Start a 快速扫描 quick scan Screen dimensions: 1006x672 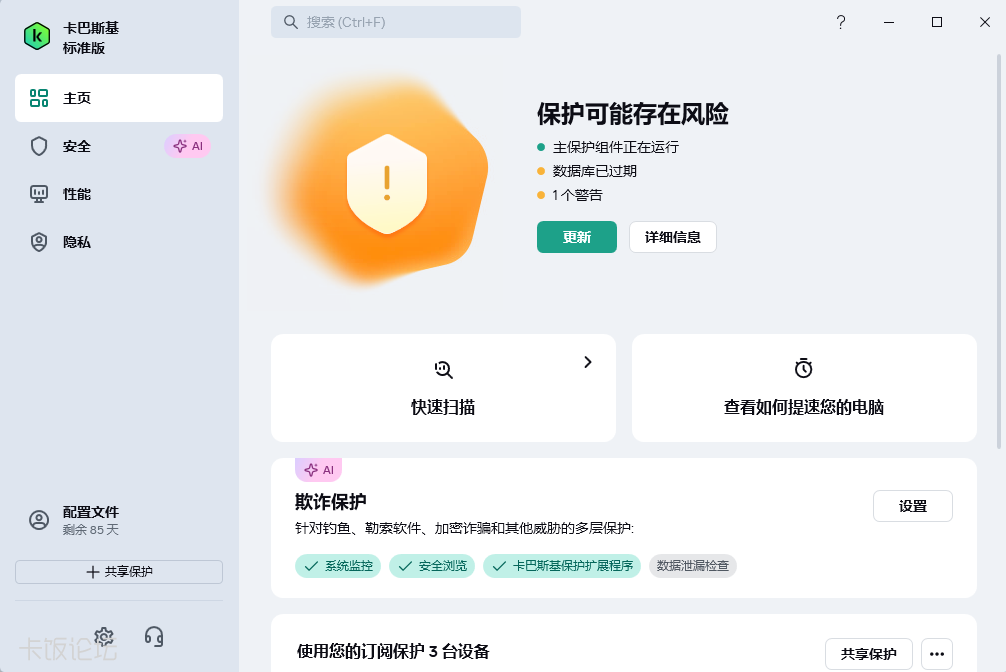(x=443, y=388)
